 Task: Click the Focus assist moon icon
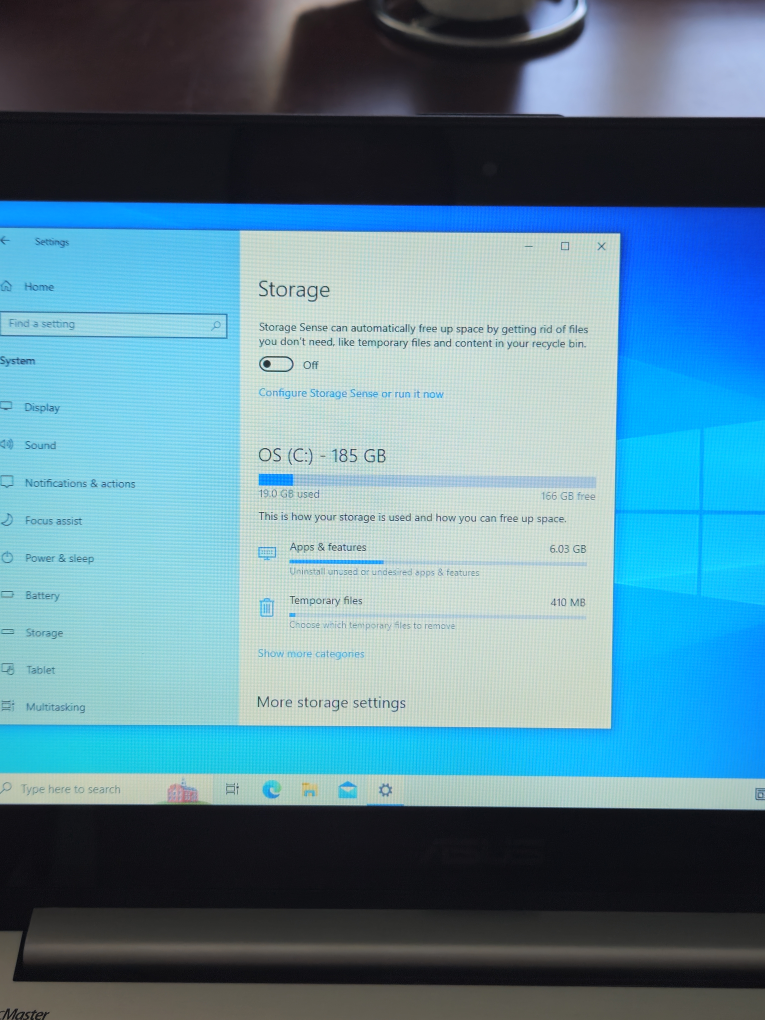[7, 520]
